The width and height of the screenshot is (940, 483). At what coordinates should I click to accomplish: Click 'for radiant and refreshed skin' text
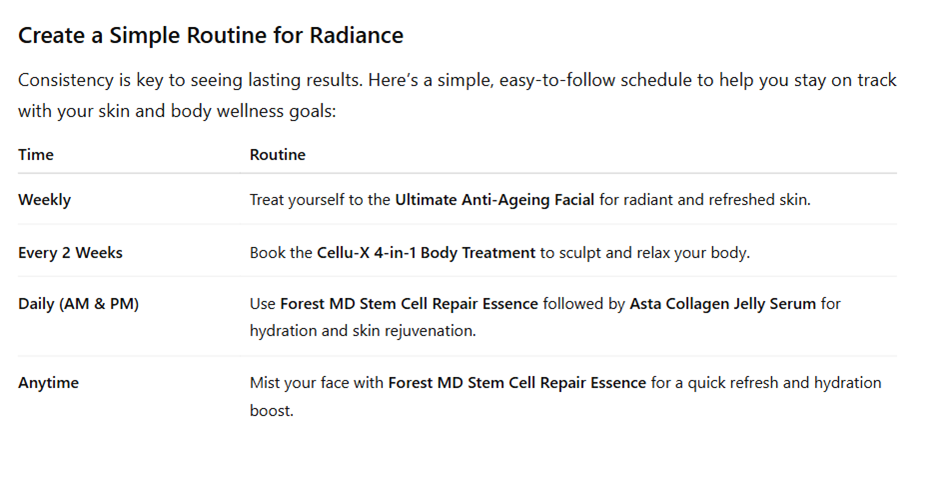pos(704,200)
